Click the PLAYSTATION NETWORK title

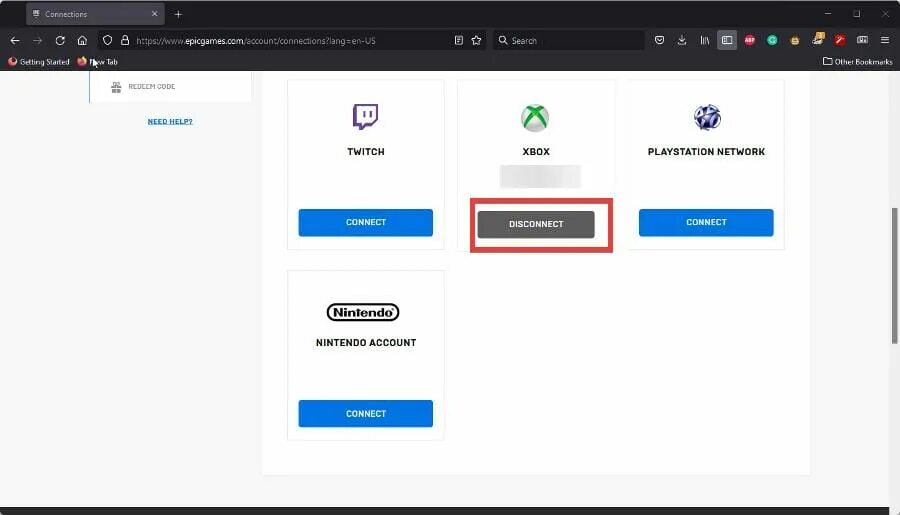[x=706, y=152]
